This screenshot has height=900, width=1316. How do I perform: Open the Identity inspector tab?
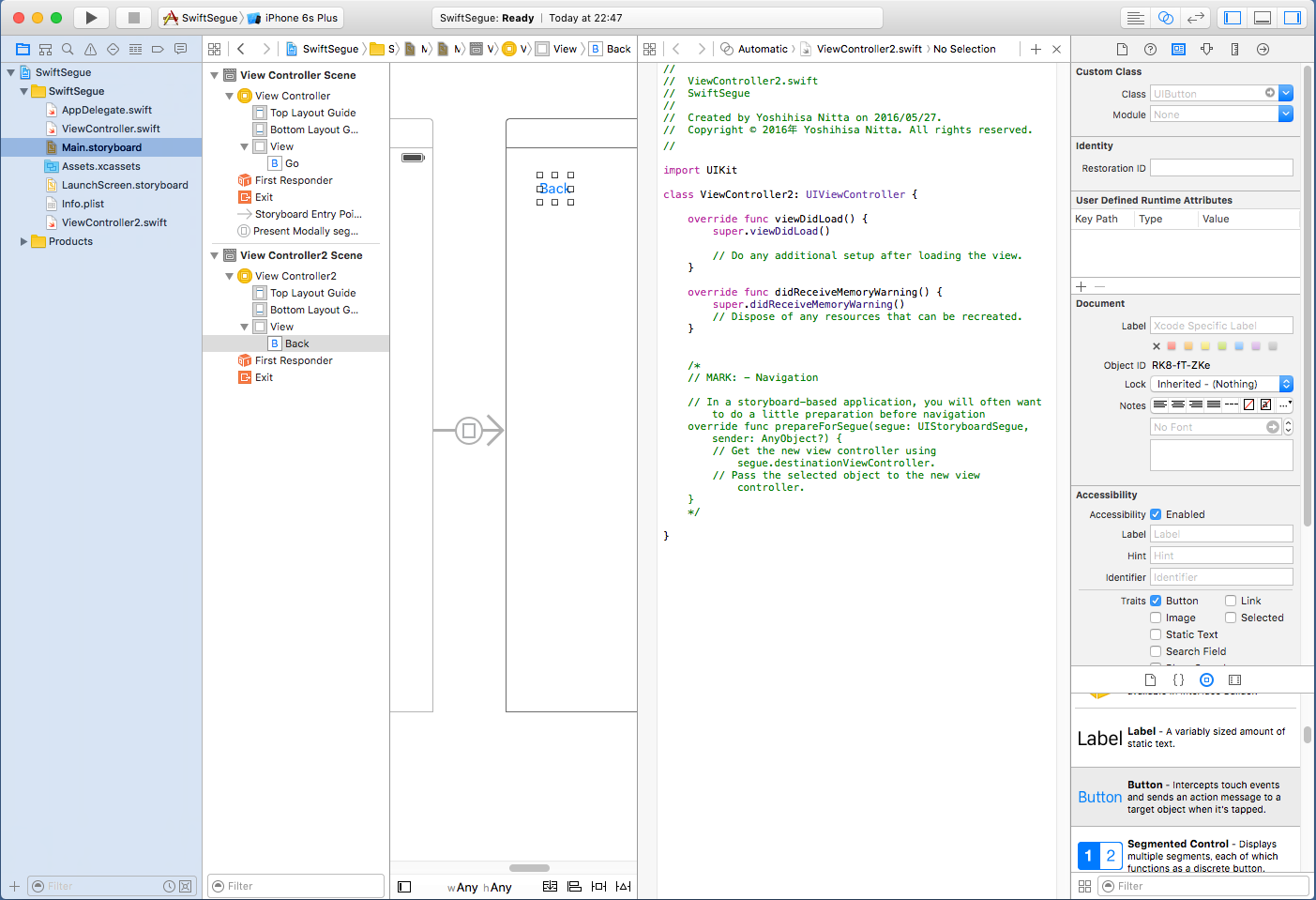pos(1178,49)
